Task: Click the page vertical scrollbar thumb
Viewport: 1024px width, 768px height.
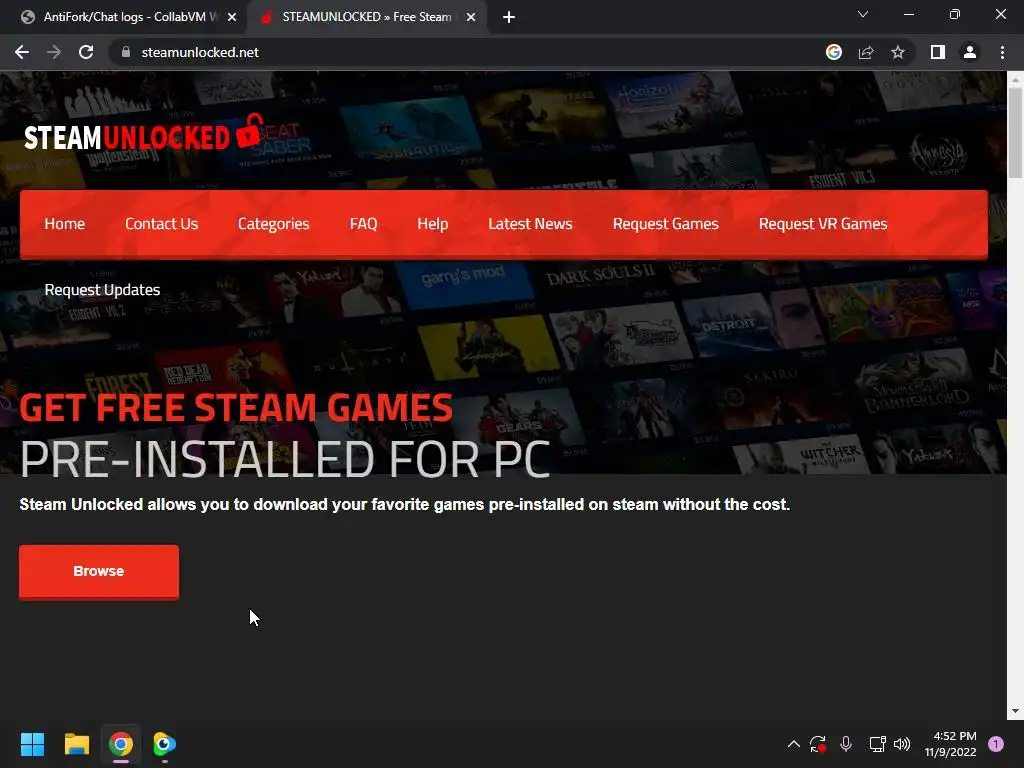Action: [1015, 133]
